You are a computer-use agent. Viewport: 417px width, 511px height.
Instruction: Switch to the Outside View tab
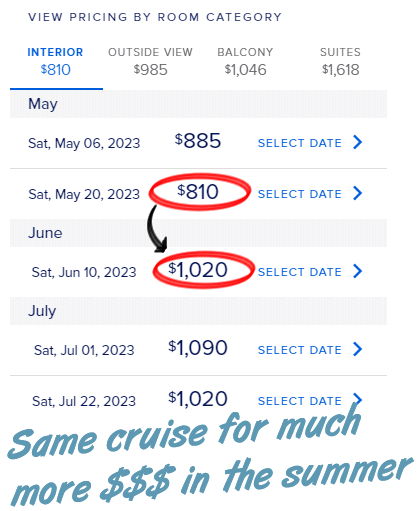point(150,62)
